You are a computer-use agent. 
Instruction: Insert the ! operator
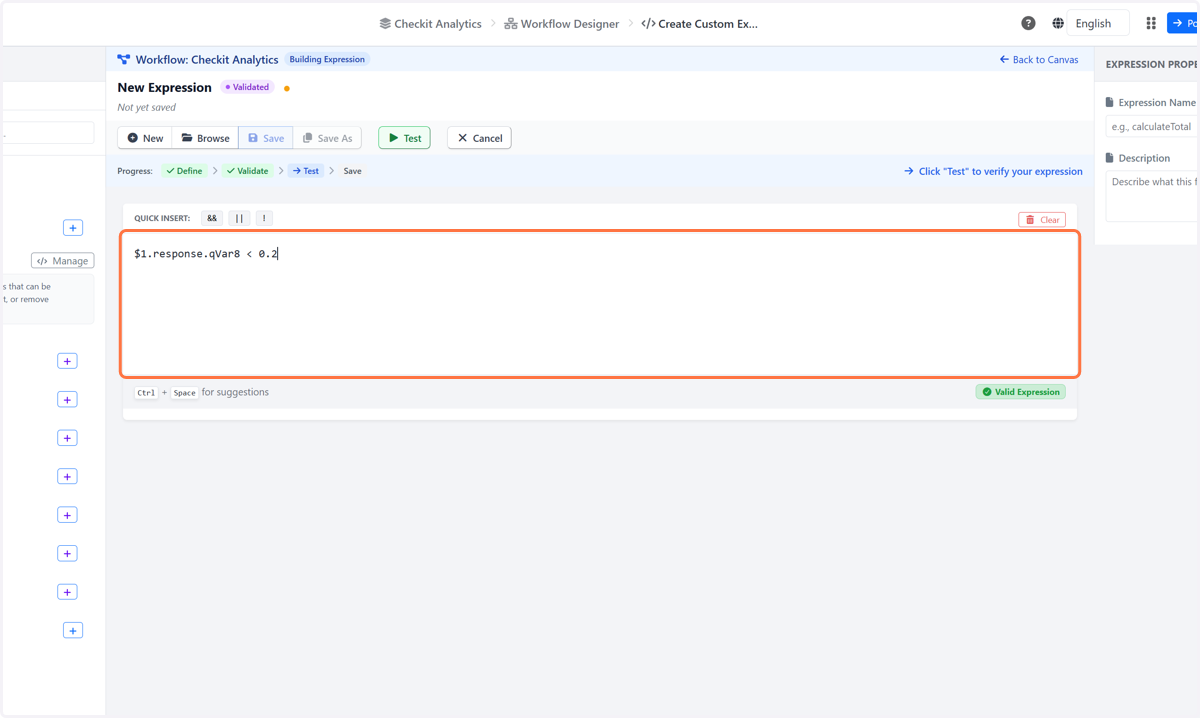pyautogui.click(x=264, y=218)
